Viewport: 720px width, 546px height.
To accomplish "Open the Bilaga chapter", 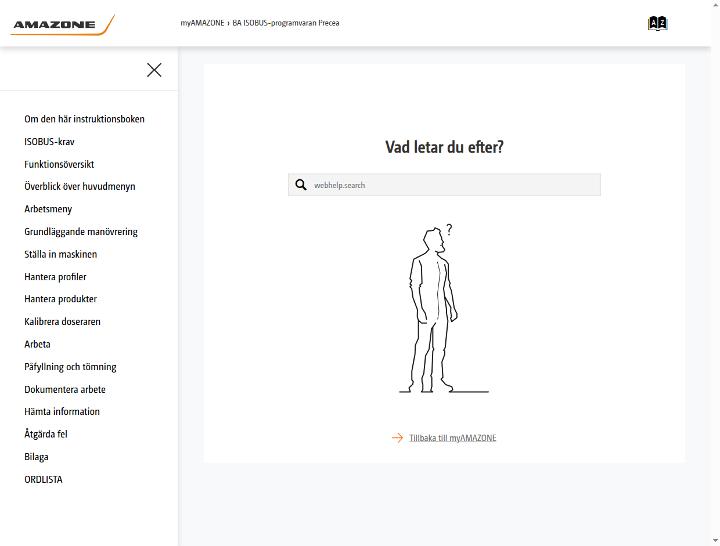I will 36,456.
